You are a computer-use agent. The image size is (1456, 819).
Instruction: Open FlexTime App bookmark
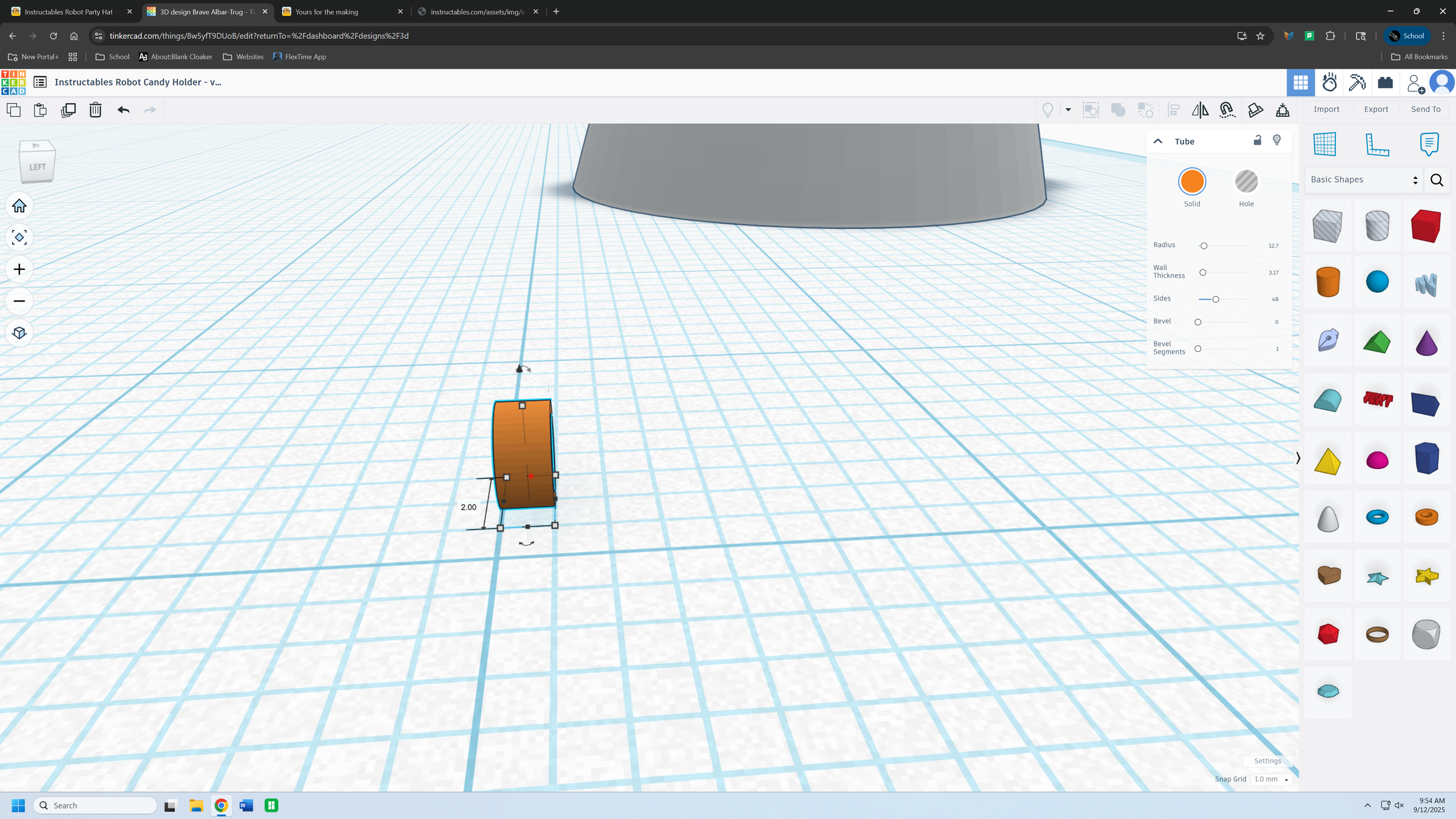300,56
